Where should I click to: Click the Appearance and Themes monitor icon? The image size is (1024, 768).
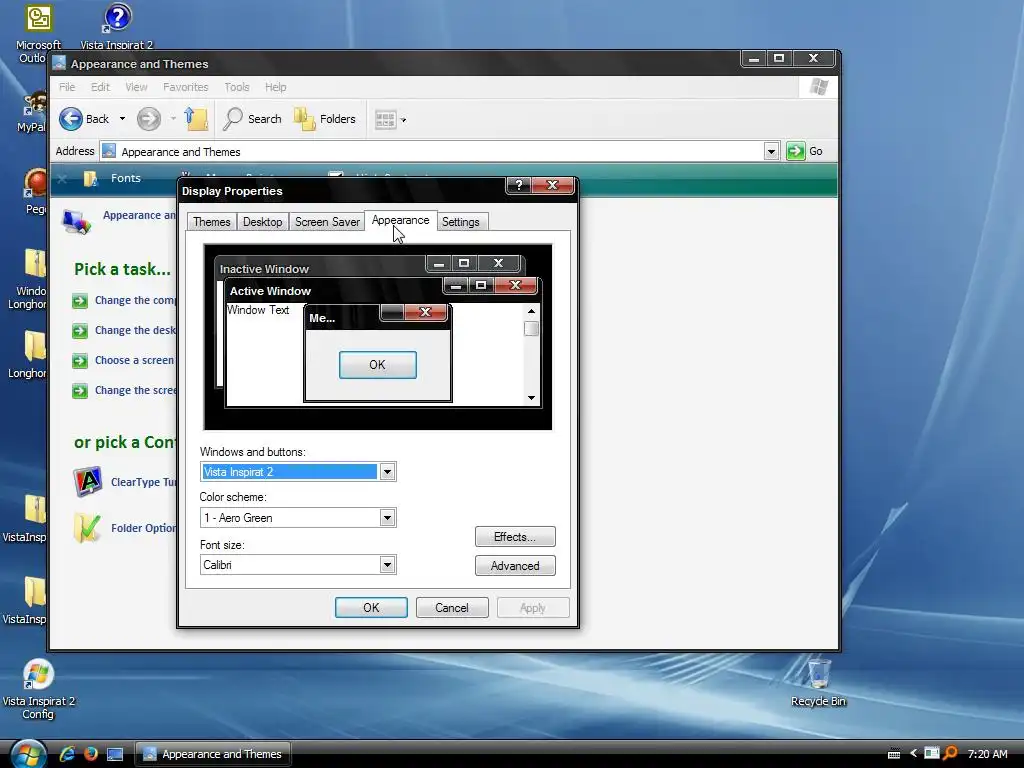pyautogui.click(x=76, y=221)
